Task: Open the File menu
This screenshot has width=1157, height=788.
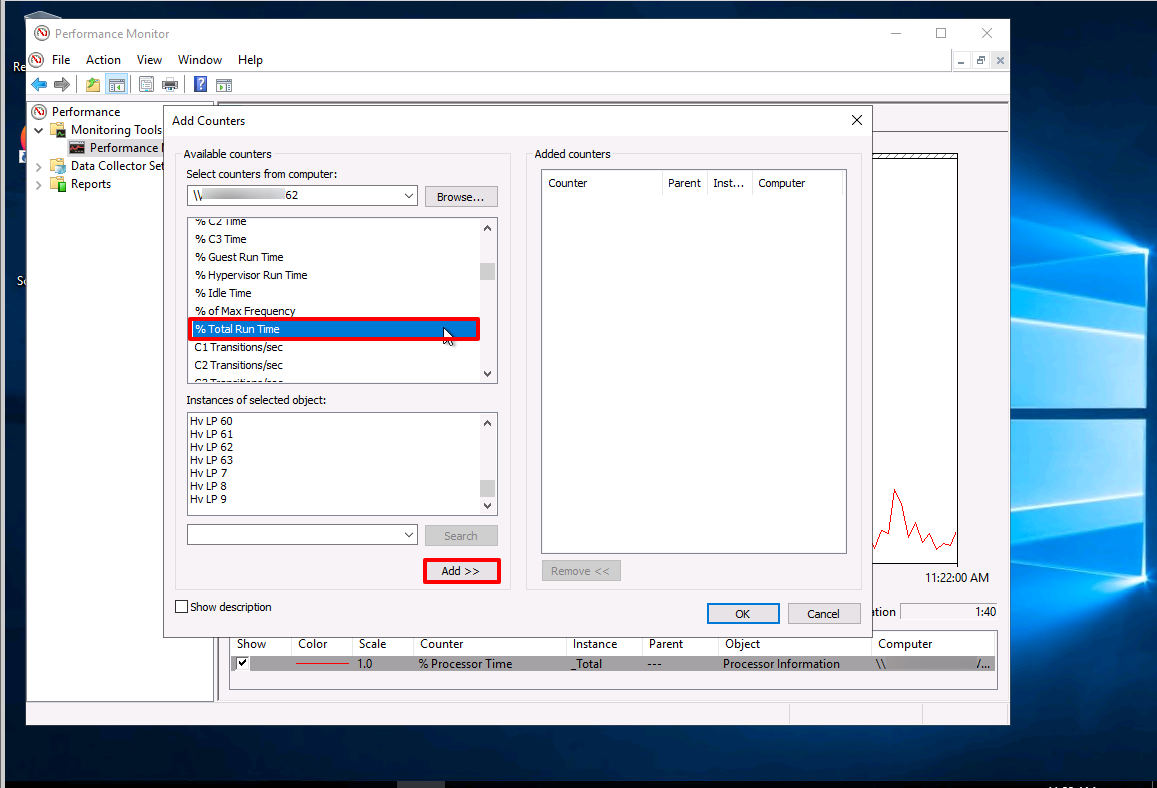Action: point(61,60)
